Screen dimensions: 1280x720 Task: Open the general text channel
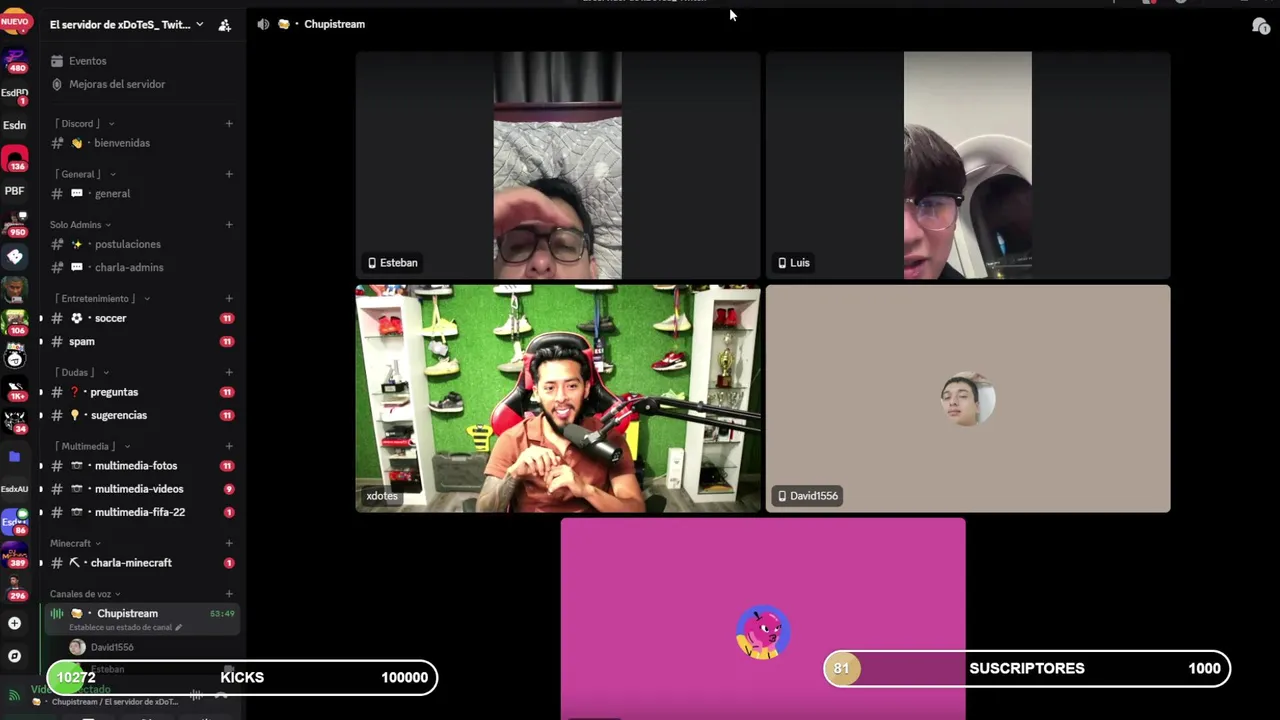(142, 194)
